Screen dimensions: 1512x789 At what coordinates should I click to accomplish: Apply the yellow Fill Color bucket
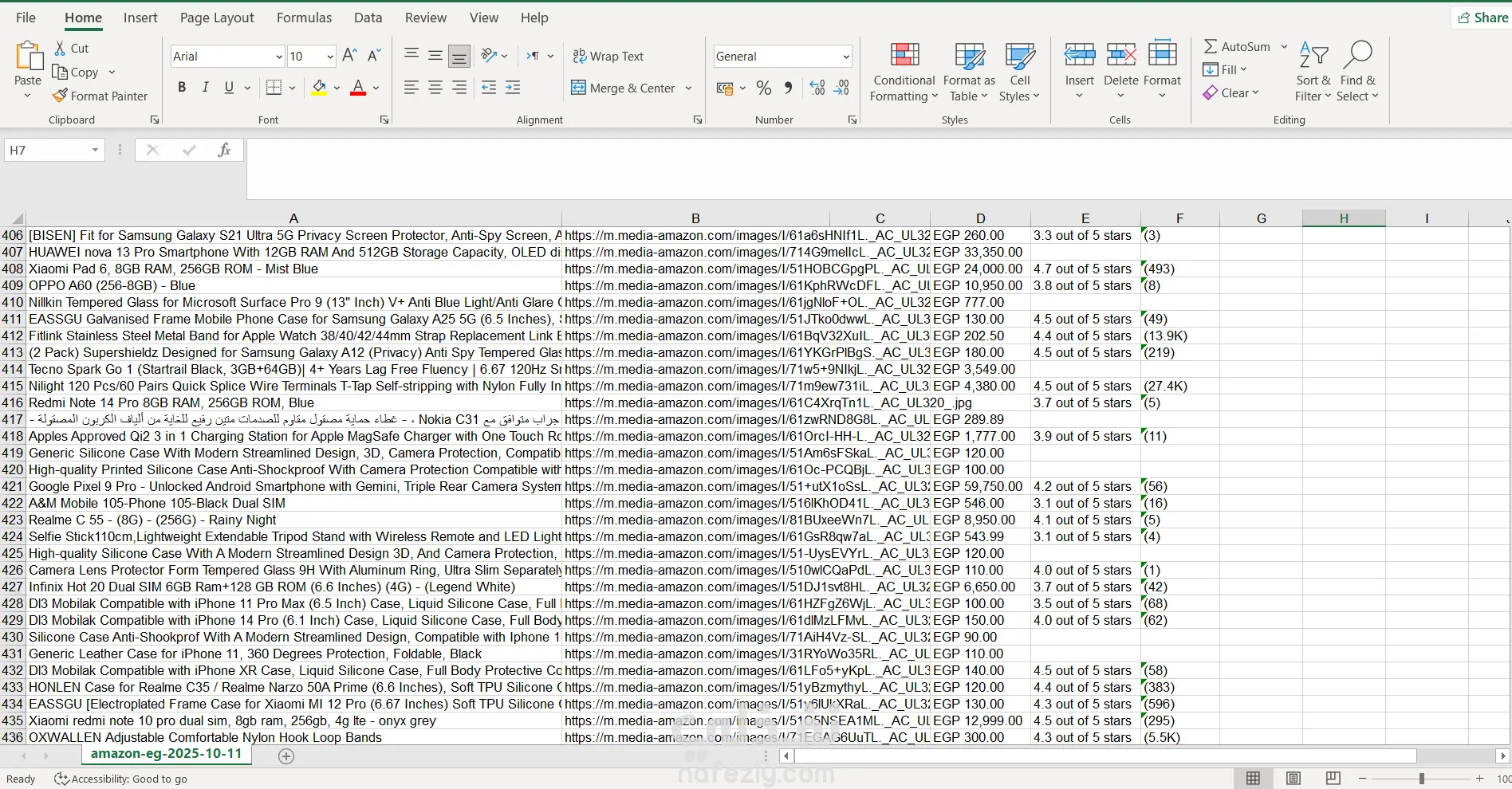pyautogui.click(x=319, y=88)
